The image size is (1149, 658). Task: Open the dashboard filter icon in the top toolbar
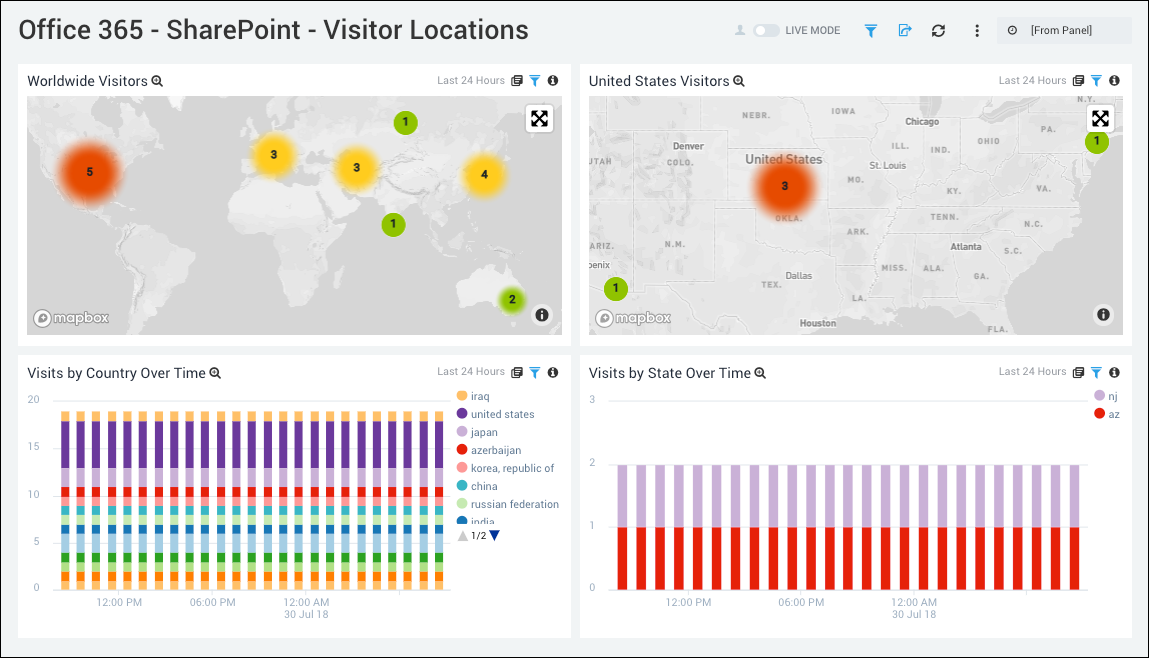871,30
